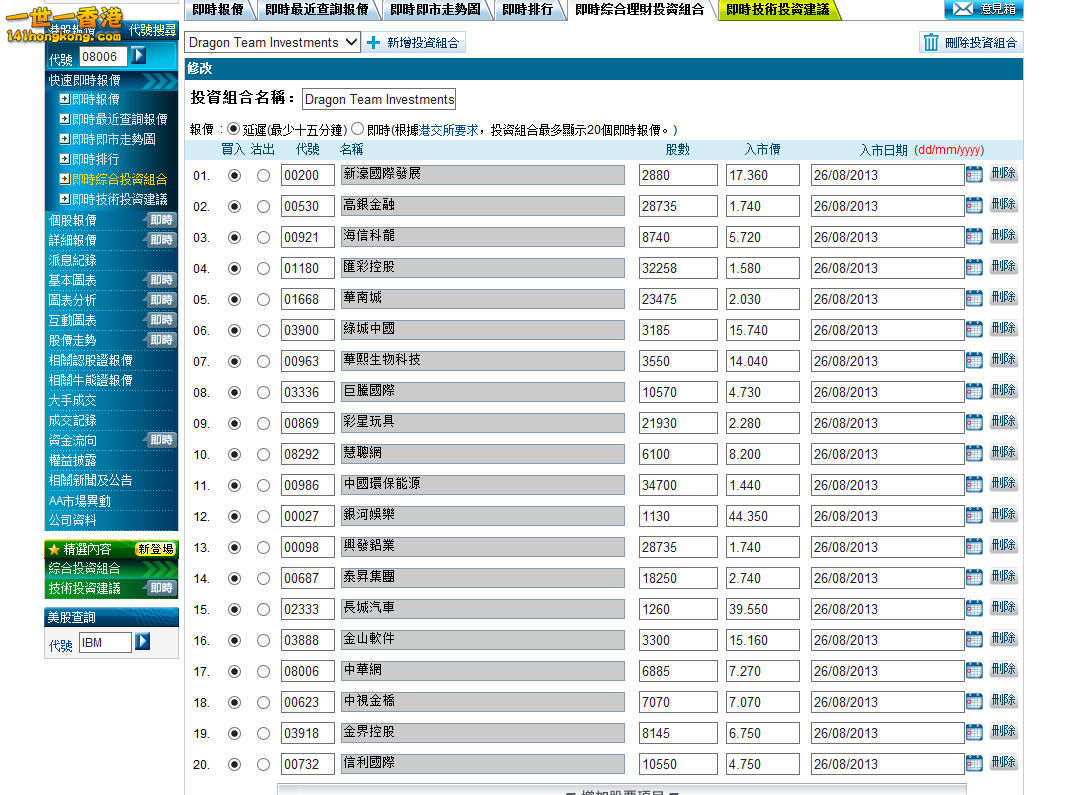Delete row 03 海信科龍 via 刪除 link

click(x=1003, y=236)
